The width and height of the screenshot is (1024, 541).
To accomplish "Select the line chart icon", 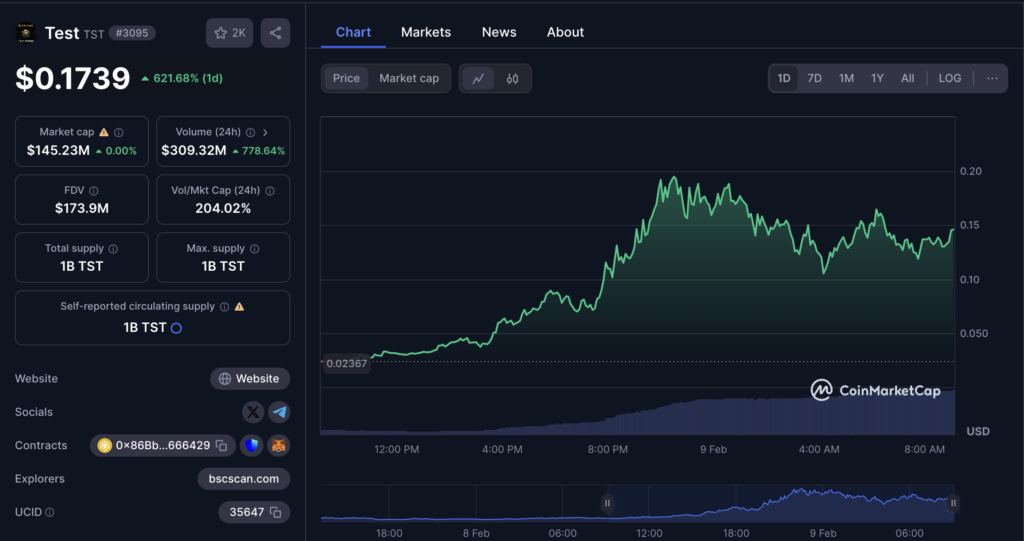I will coord(478,78).
